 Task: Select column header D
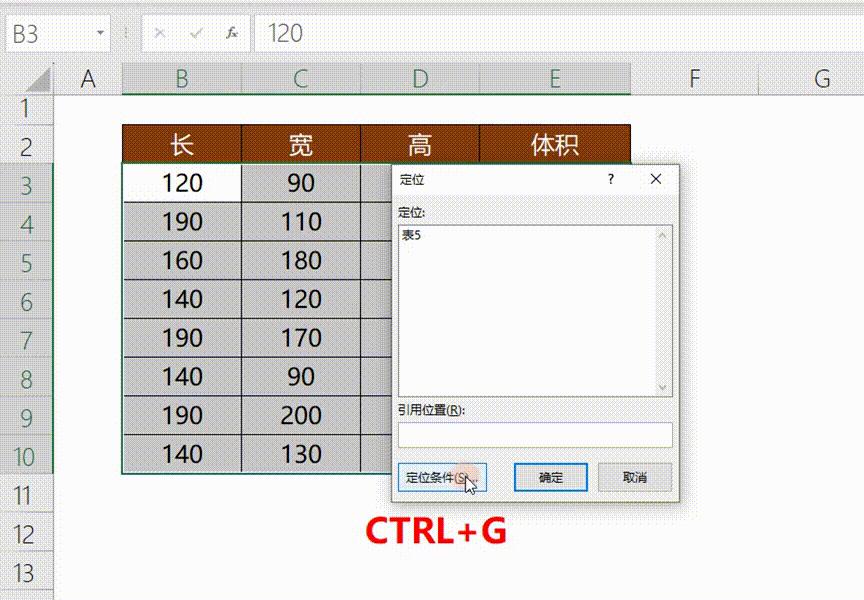coord(419,78)
